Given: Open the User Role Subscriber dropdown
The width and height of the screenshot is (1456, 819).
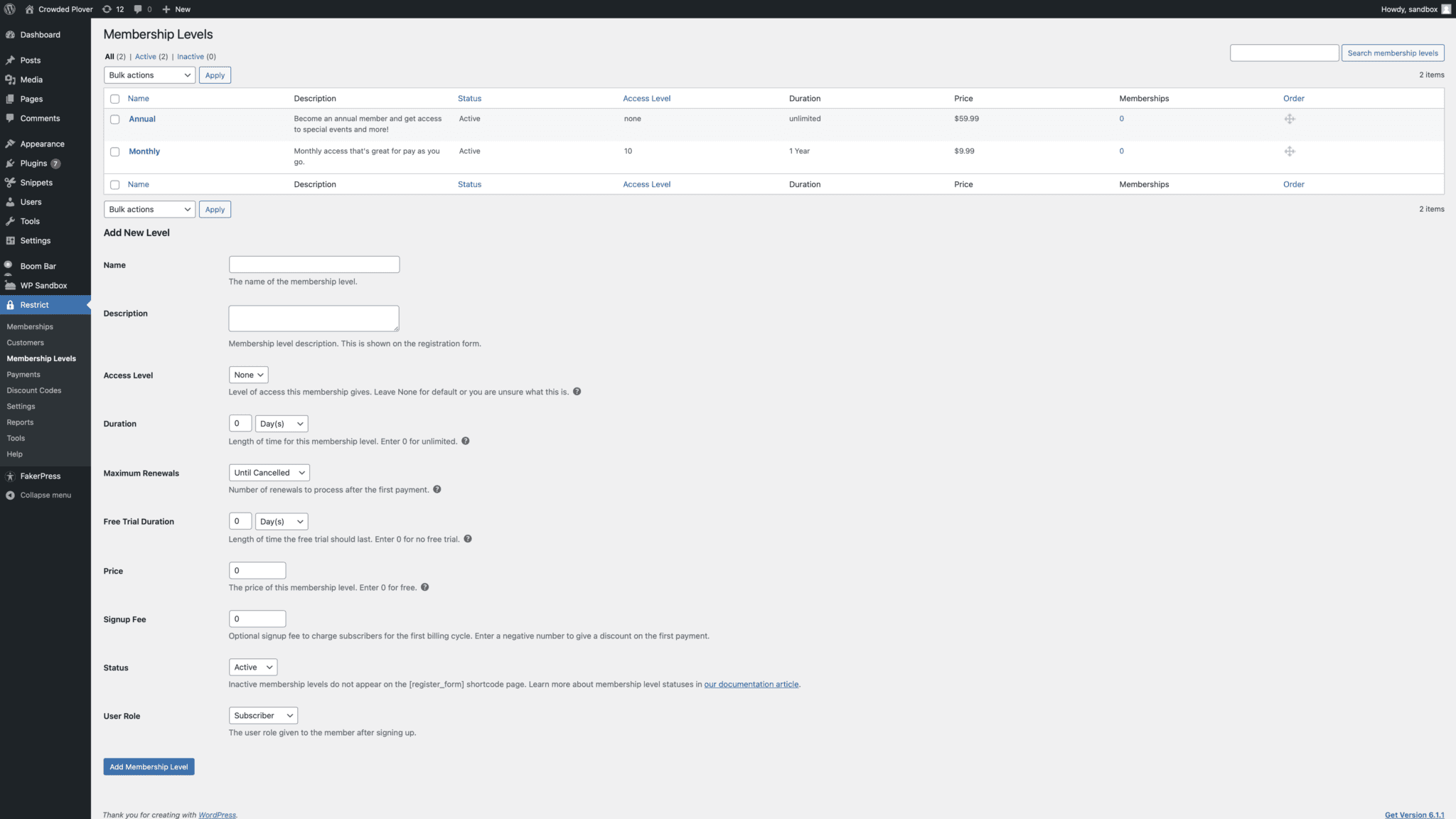Looking at the screenshot, I should pyautogui.click(x=263, y=716).
